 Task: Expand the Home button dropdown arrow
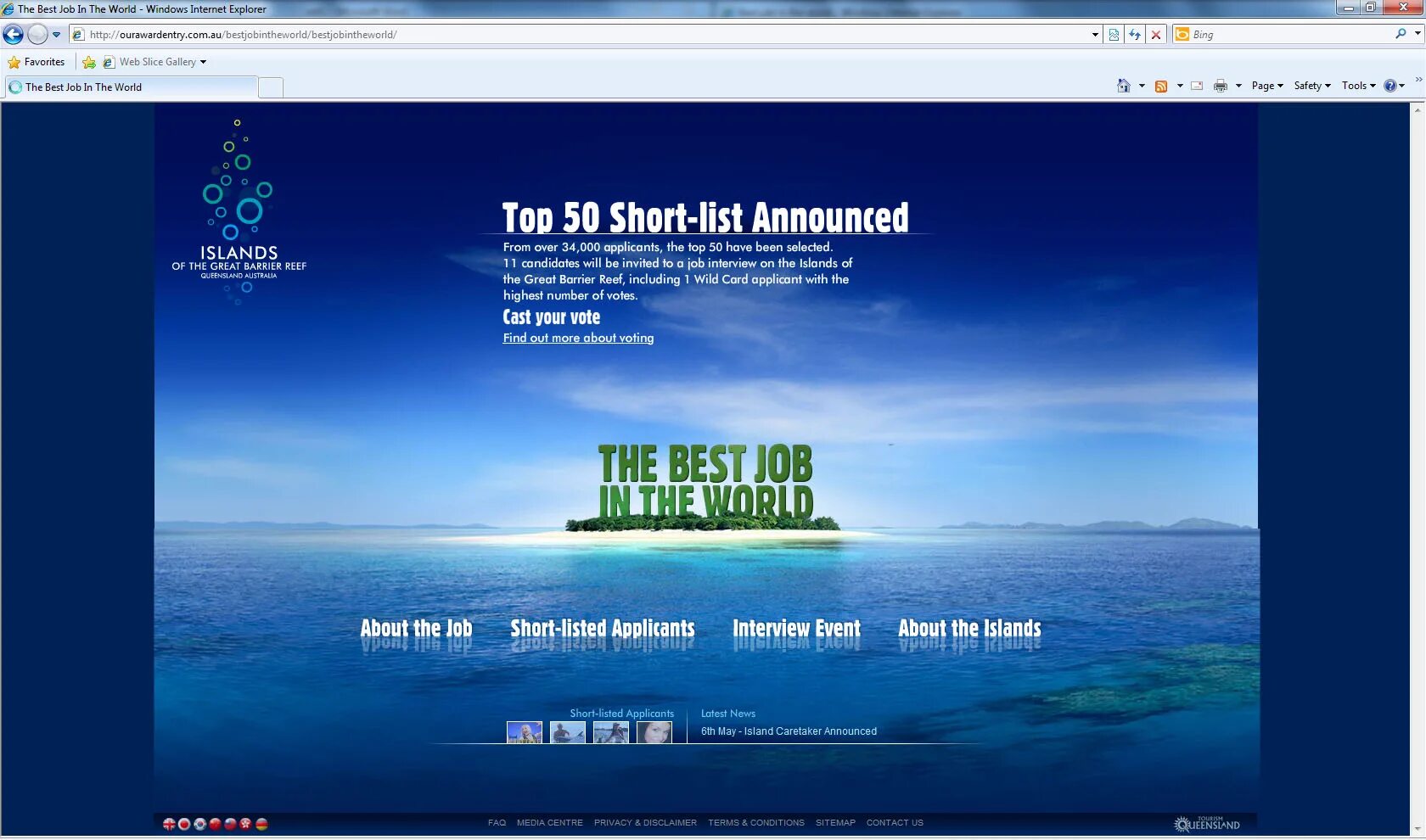click(1142, 86)
